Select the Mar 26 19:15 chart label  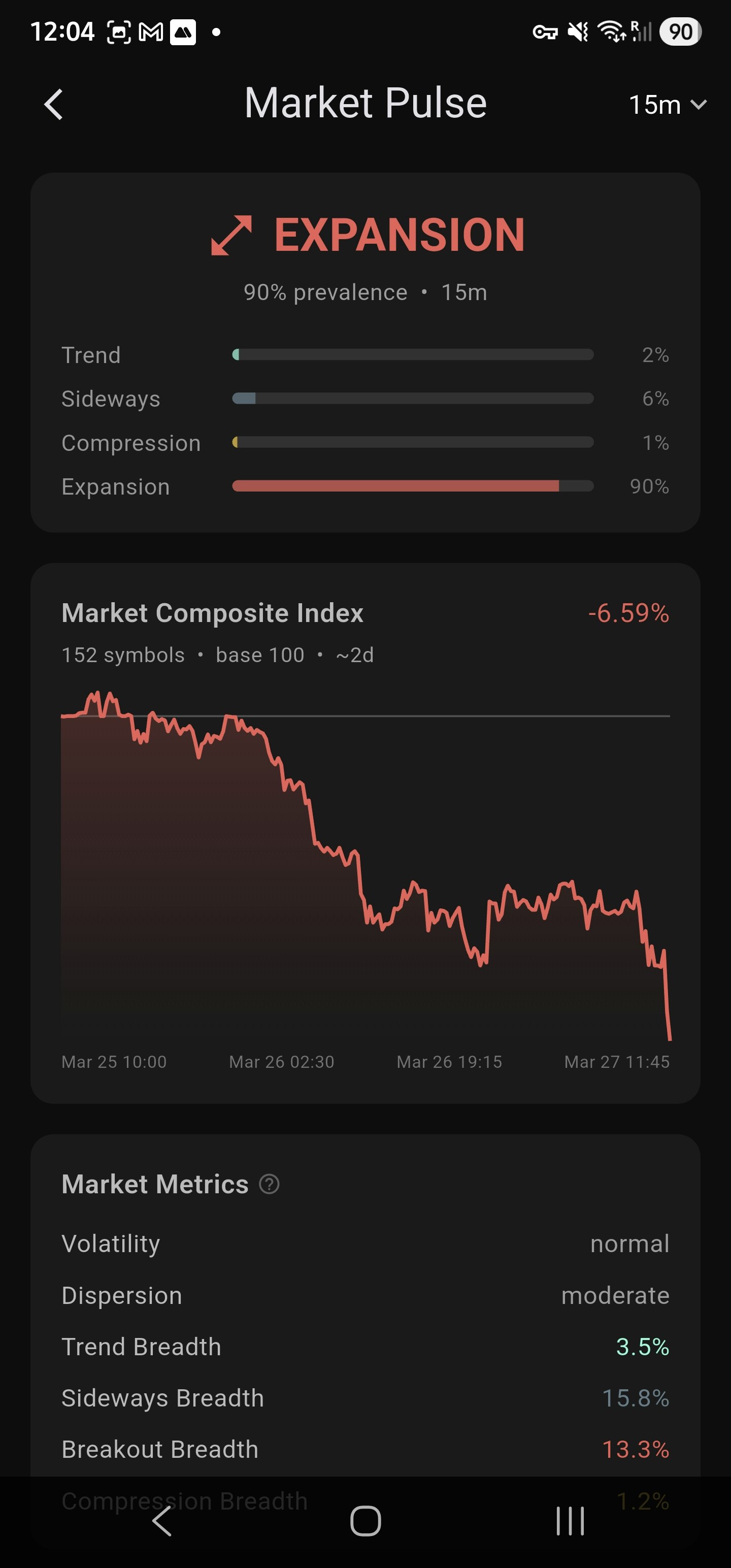(x=449, y=1062)
